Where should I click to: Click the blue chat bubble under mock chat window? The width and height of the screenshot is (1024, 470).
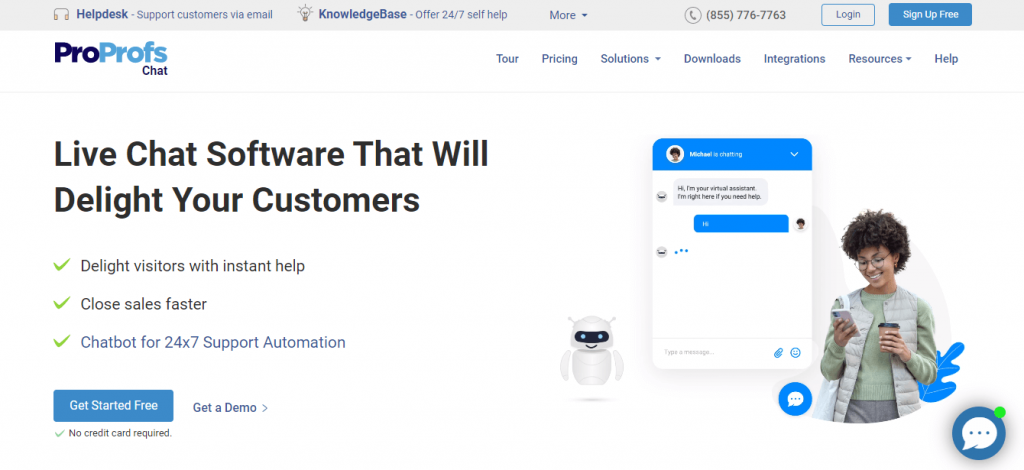pyautogui.click(x=795, y=399)
